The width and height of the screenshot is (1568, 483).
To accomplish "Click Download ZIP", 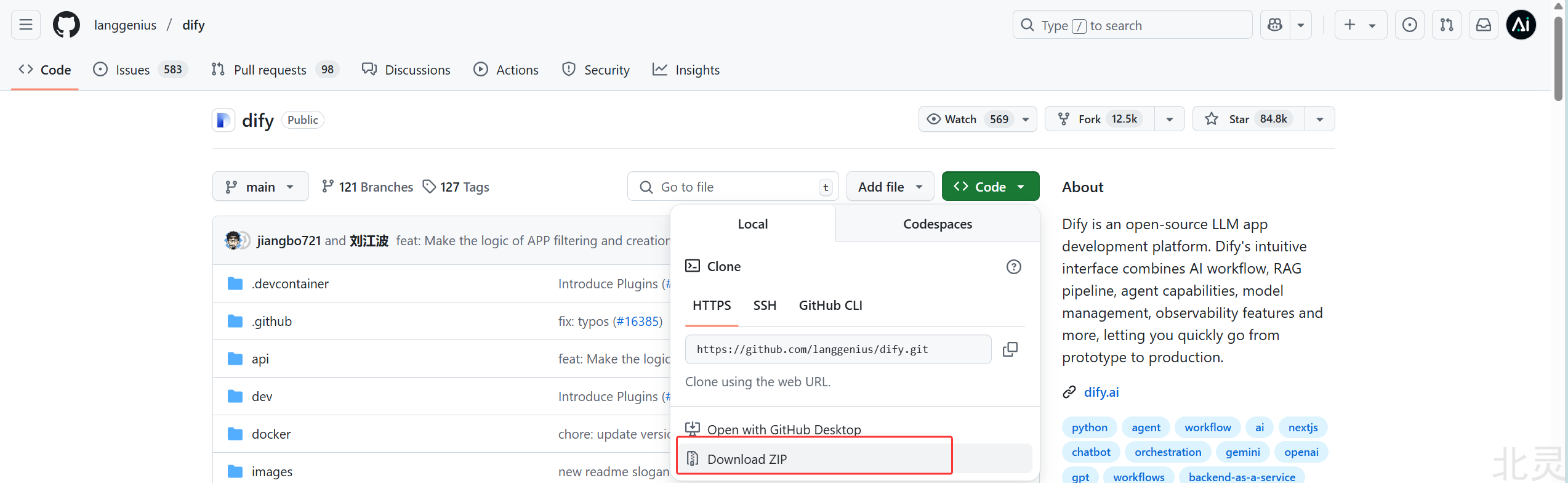I will click(855, 459).
